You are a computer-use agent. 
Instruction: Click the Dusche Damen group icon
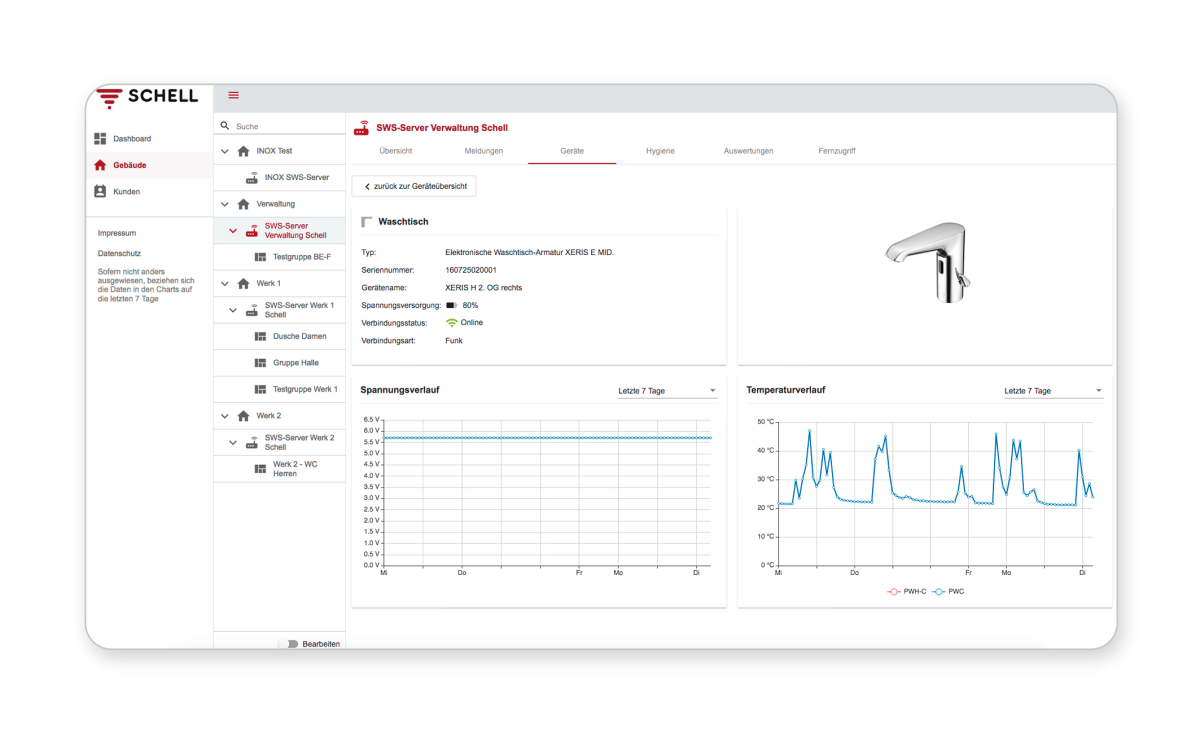pos(260,337)
